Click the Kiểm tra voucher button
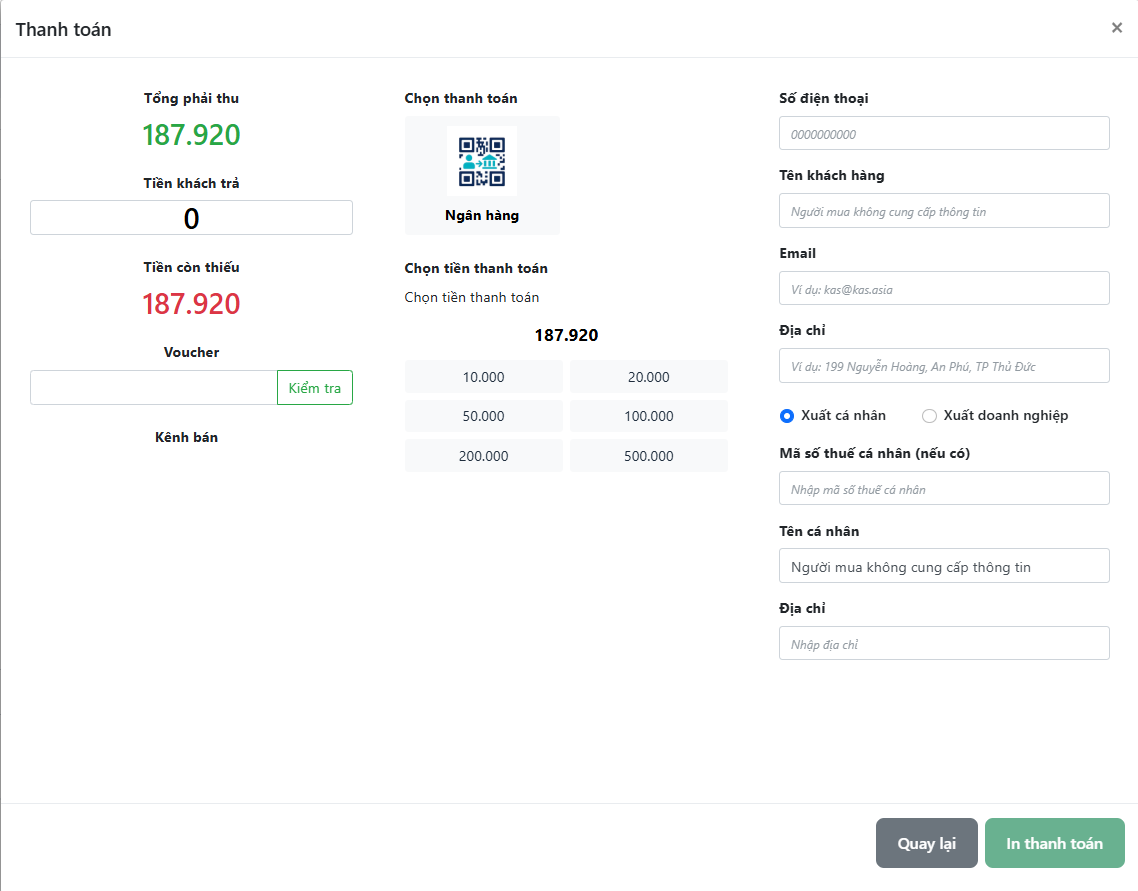The height and width of the screenshot is (891, 1138). (x=314, y=388)
